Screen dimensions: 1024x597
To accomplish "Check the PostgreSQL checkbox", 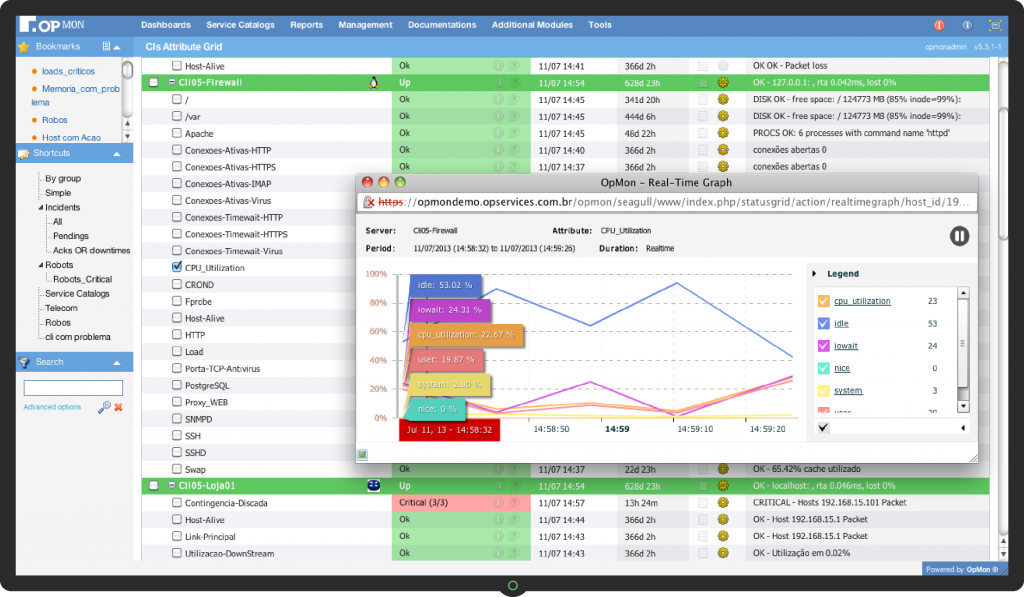I will click(177, 385).
